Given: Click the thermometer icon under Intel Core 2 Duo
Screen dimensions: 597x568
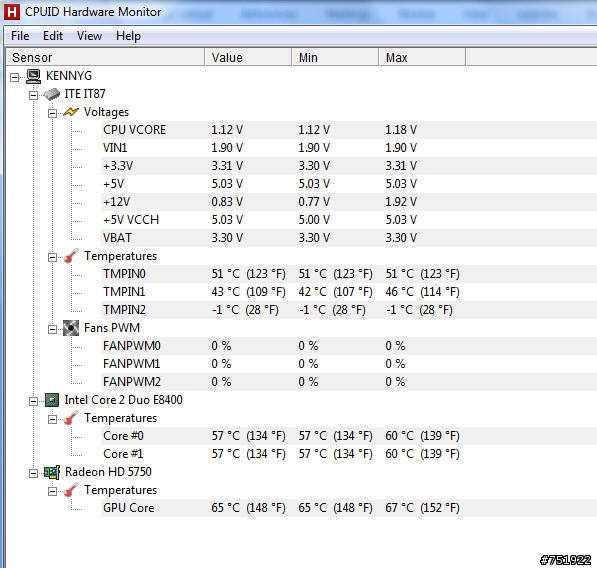Looking at the screenshot, I should (x=71, y=418).
